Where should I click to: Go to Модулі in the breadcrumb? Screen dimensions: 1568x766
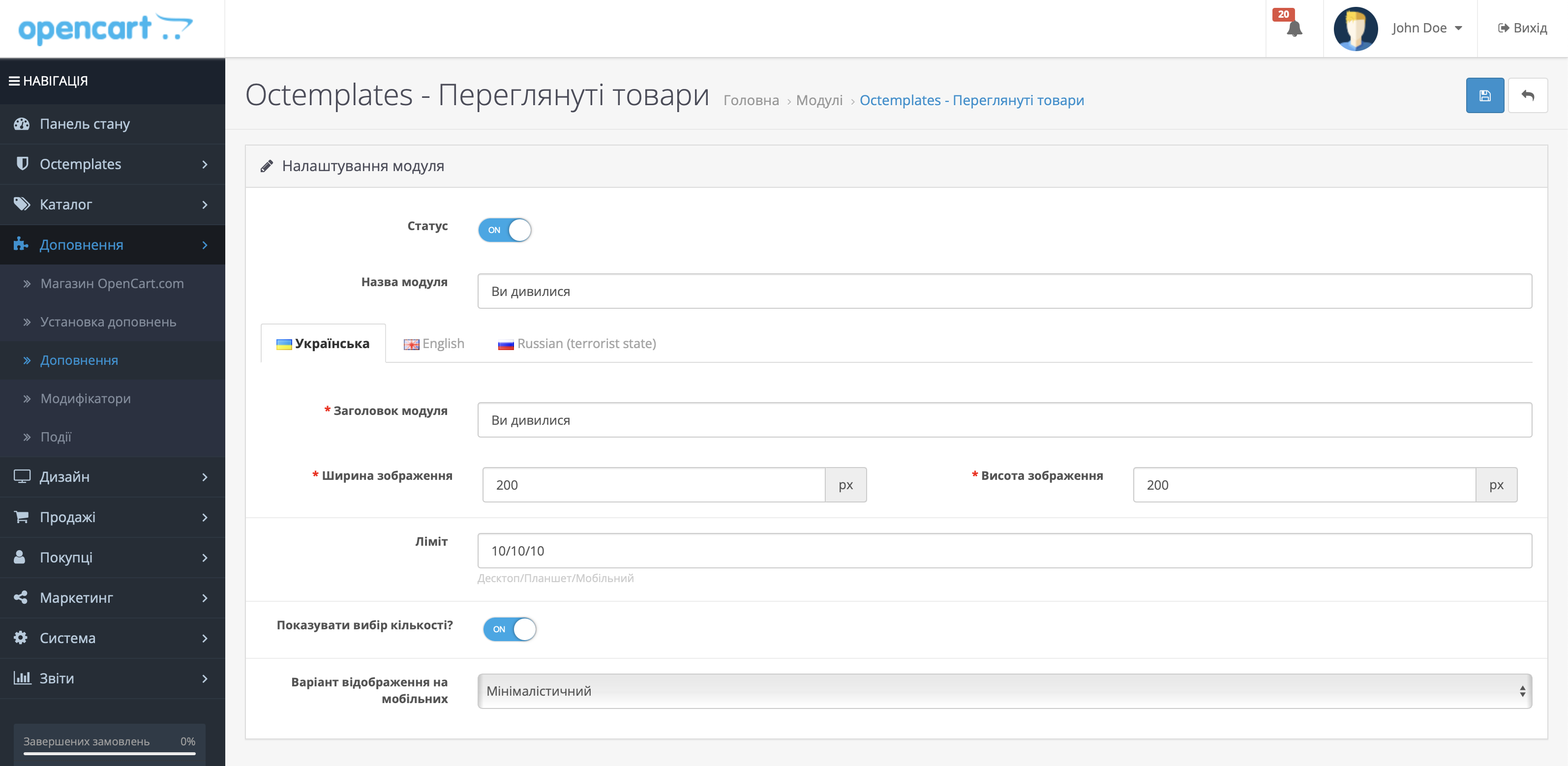point(819,100)
